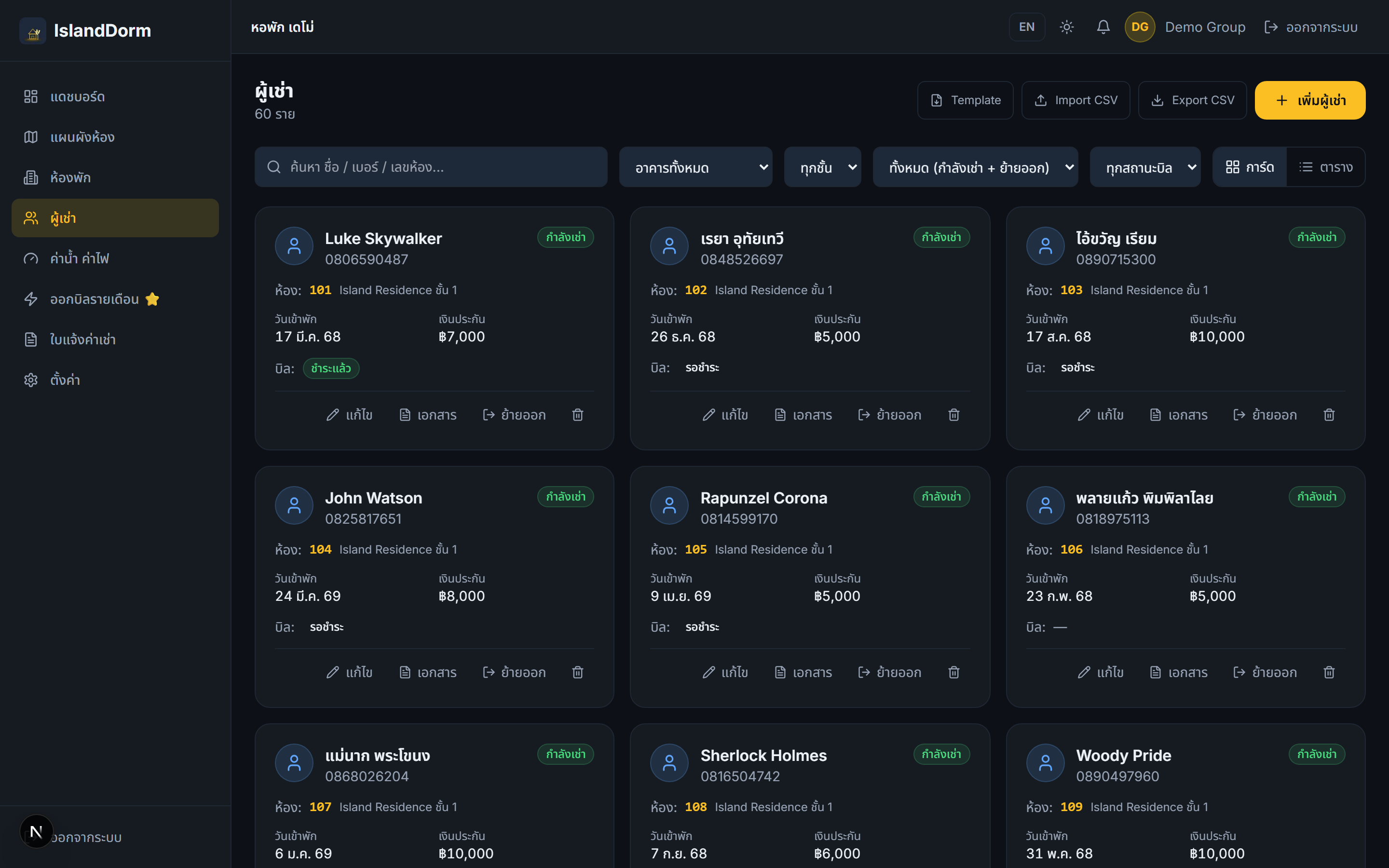
Task: Move out tenant เรยา อุทัยเทวี
Action: pos(890,415)
